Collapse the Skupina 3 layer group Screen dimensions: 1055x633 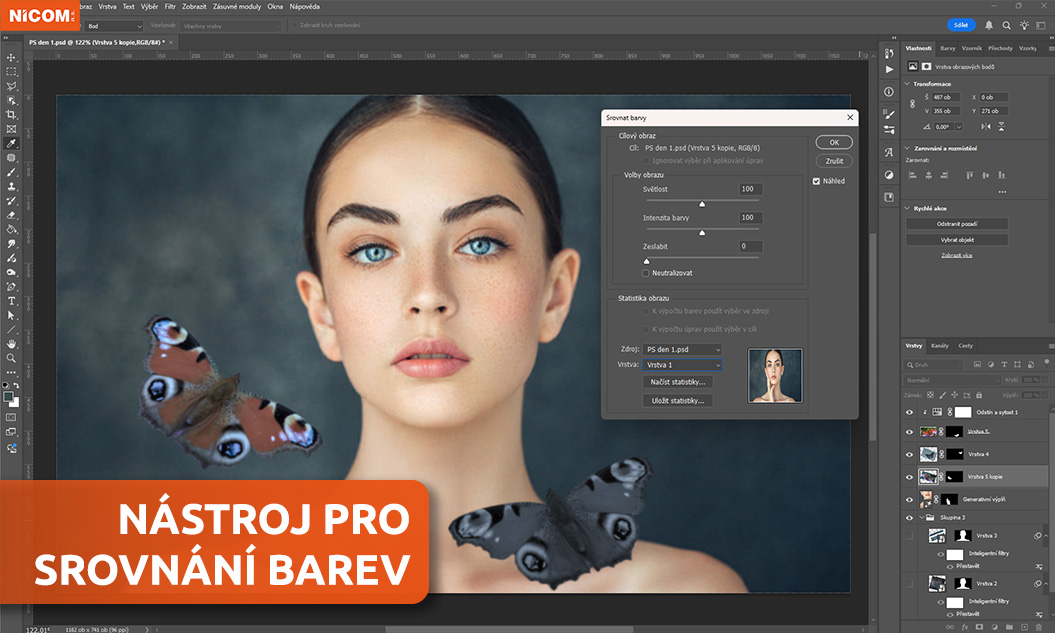pyautogui.click(x=921, y=518)
